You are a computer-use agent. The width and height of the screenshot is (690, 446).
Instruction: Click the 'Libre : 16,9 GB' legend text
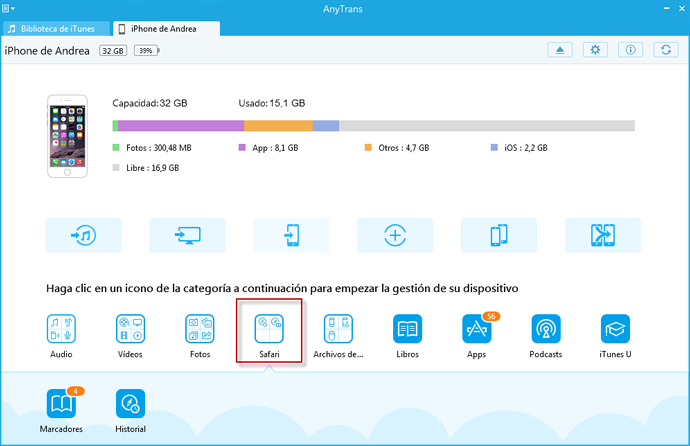[x=152, y=168]
